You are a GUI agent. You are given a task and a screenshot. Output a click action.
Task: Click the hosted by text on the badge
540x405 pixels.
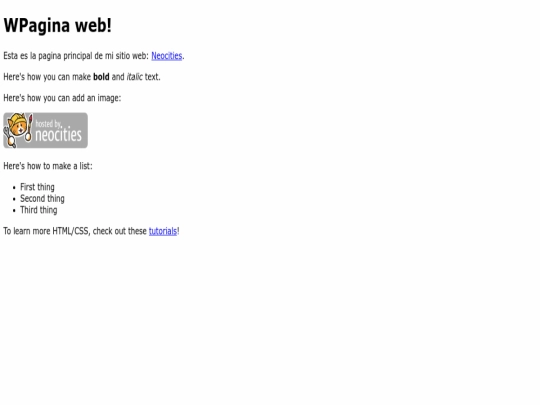coord(48,124)
